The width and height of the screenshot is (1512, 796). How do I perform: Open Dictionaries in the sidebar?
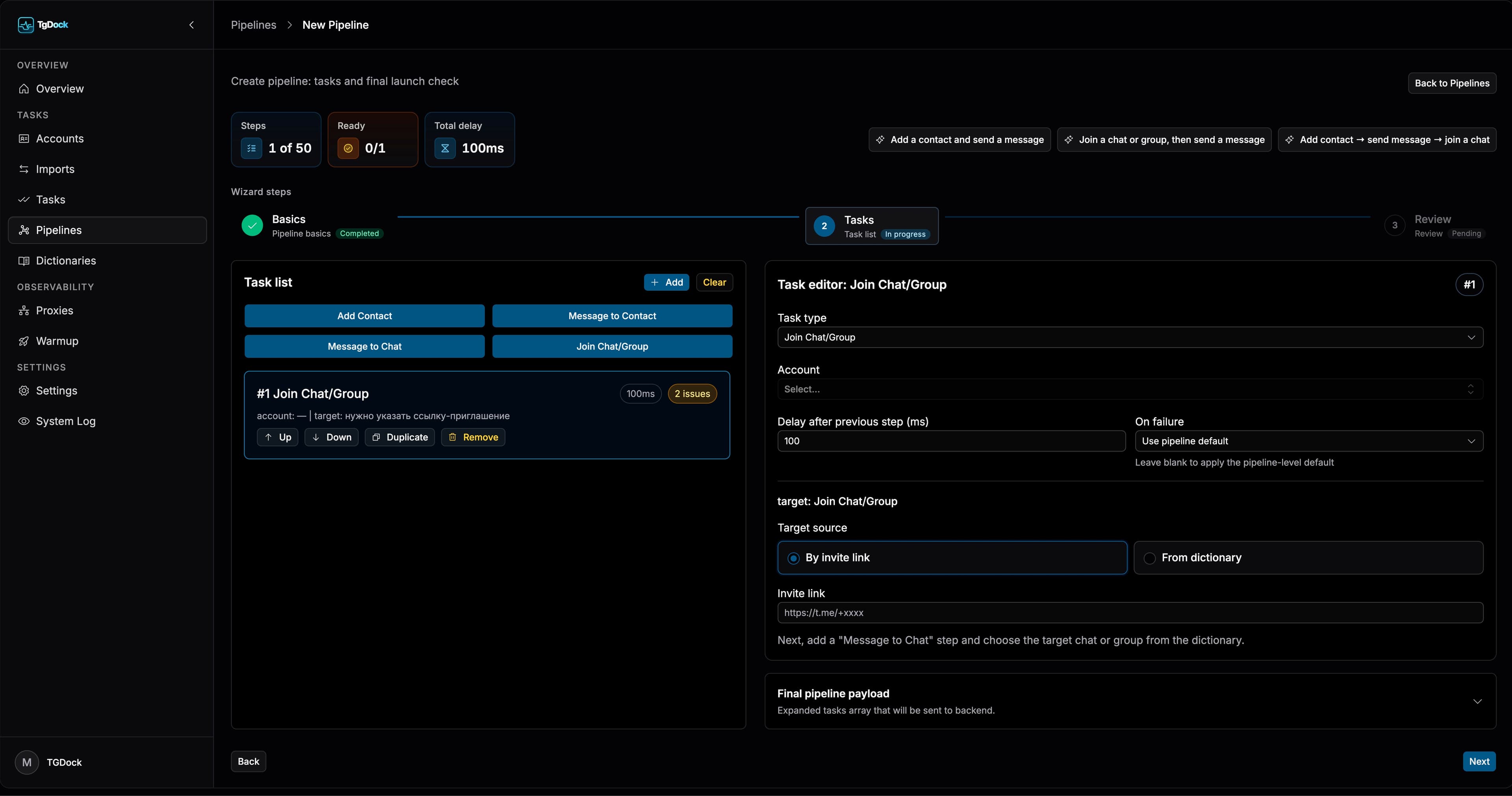pos(107,261)
